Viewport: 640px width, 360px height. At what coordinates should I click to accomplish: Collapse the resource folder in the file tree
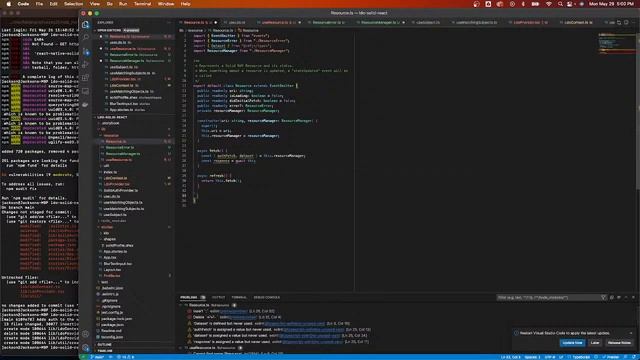(111, 135)
